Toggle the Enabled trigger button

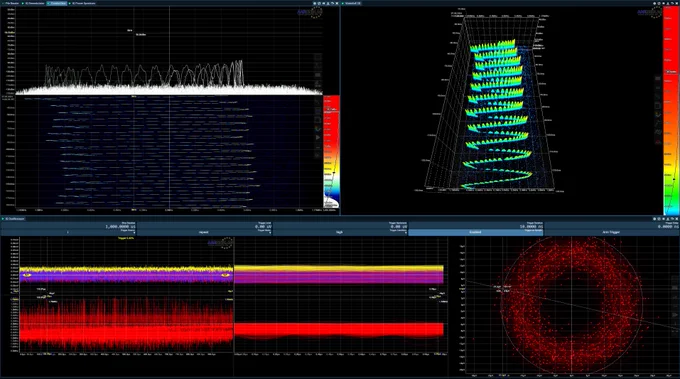(x=476, y=232)
